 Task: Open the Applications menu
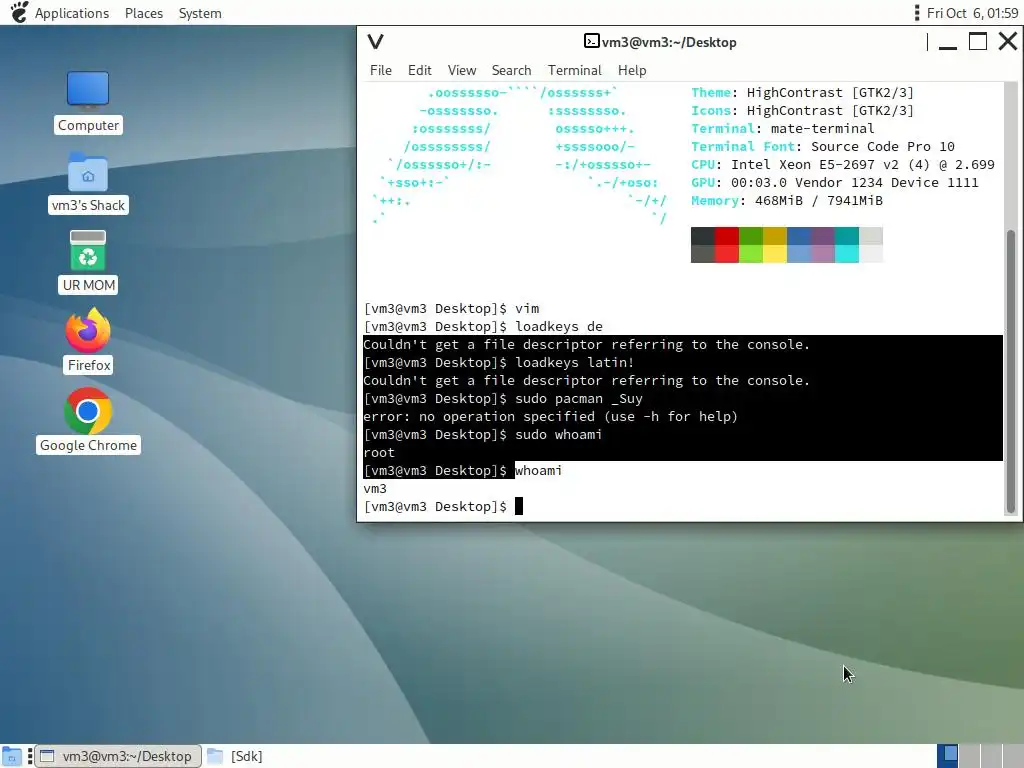point(72,13)
